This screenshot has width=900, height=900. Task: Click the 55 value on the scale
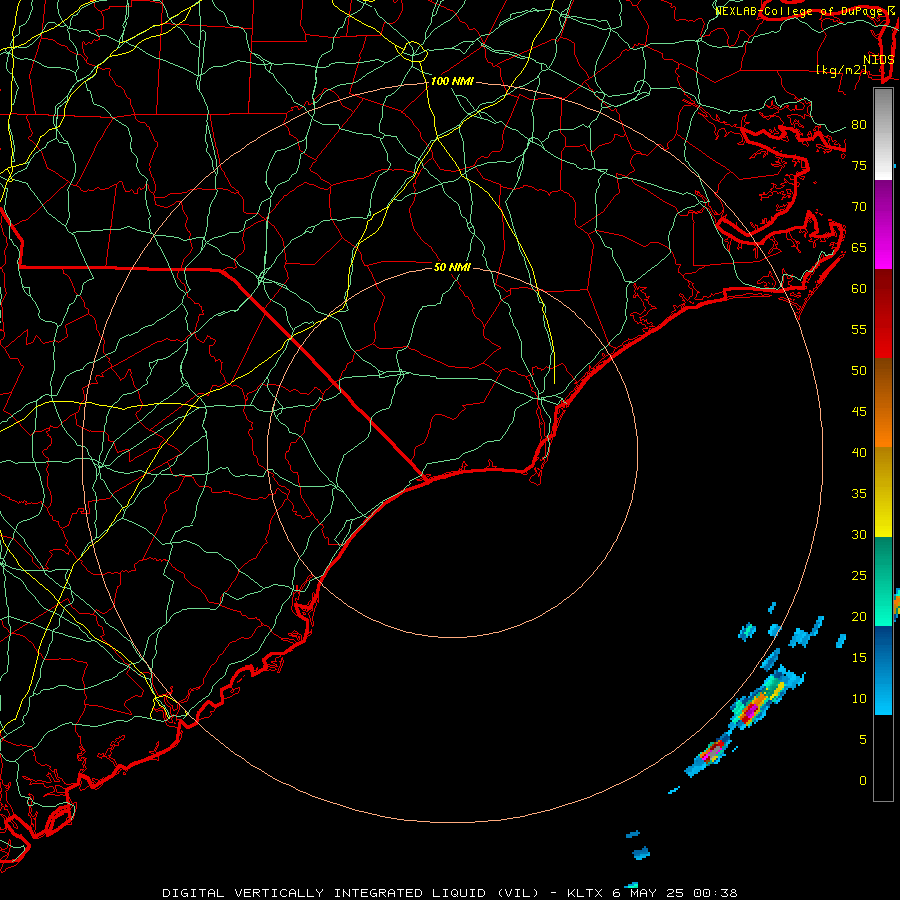(x=859, y=329)
